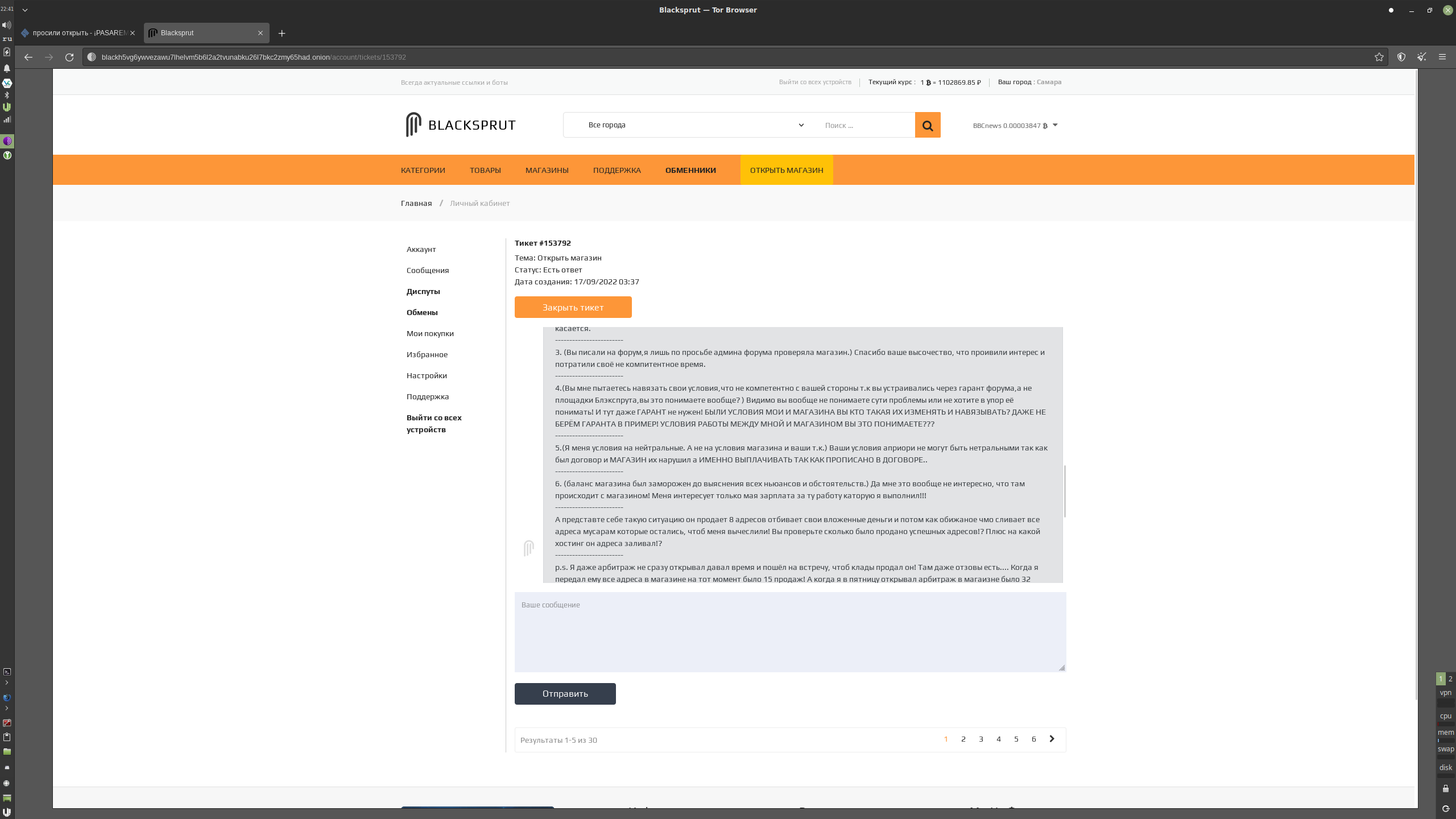Open 'Диспуты' in the sidebar

(x=423, y=291)
